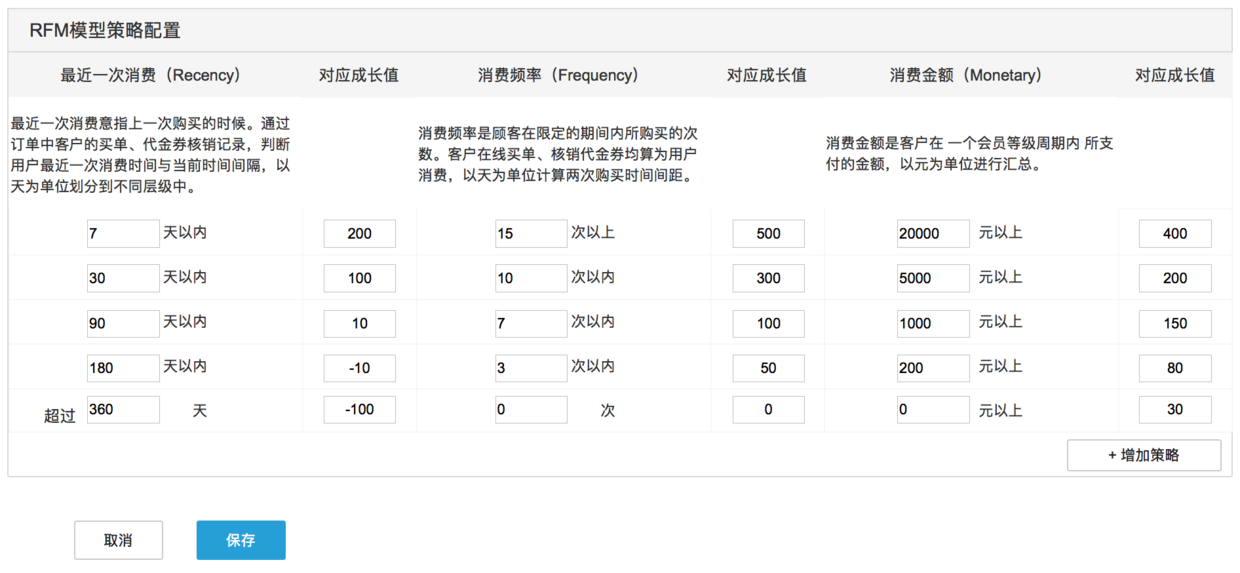
Task: Click the 次以上 label beside 15
Action: [593, 232]
